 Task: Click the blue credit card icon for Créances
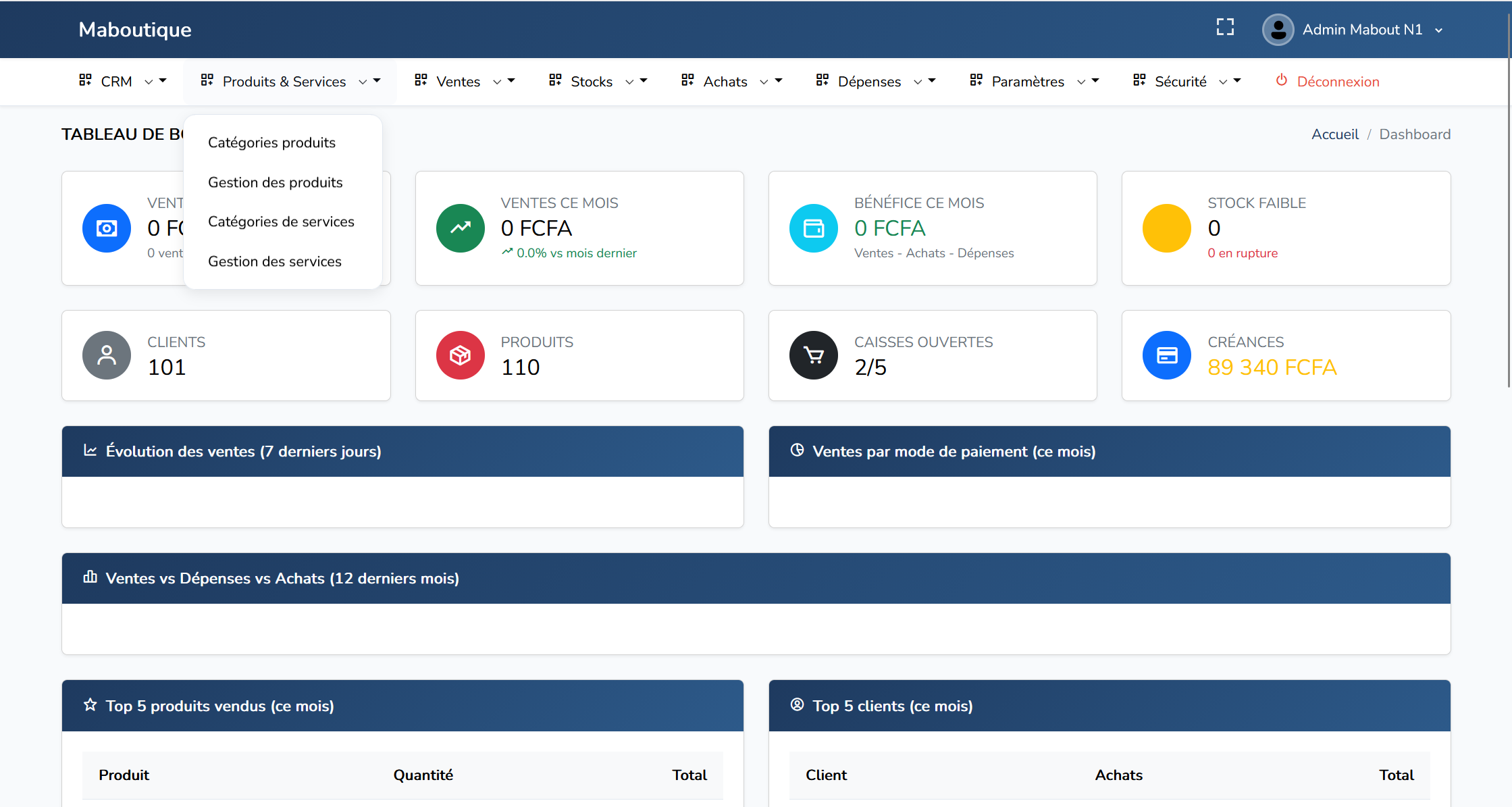pyautogui.click(x=1167, y=355)
